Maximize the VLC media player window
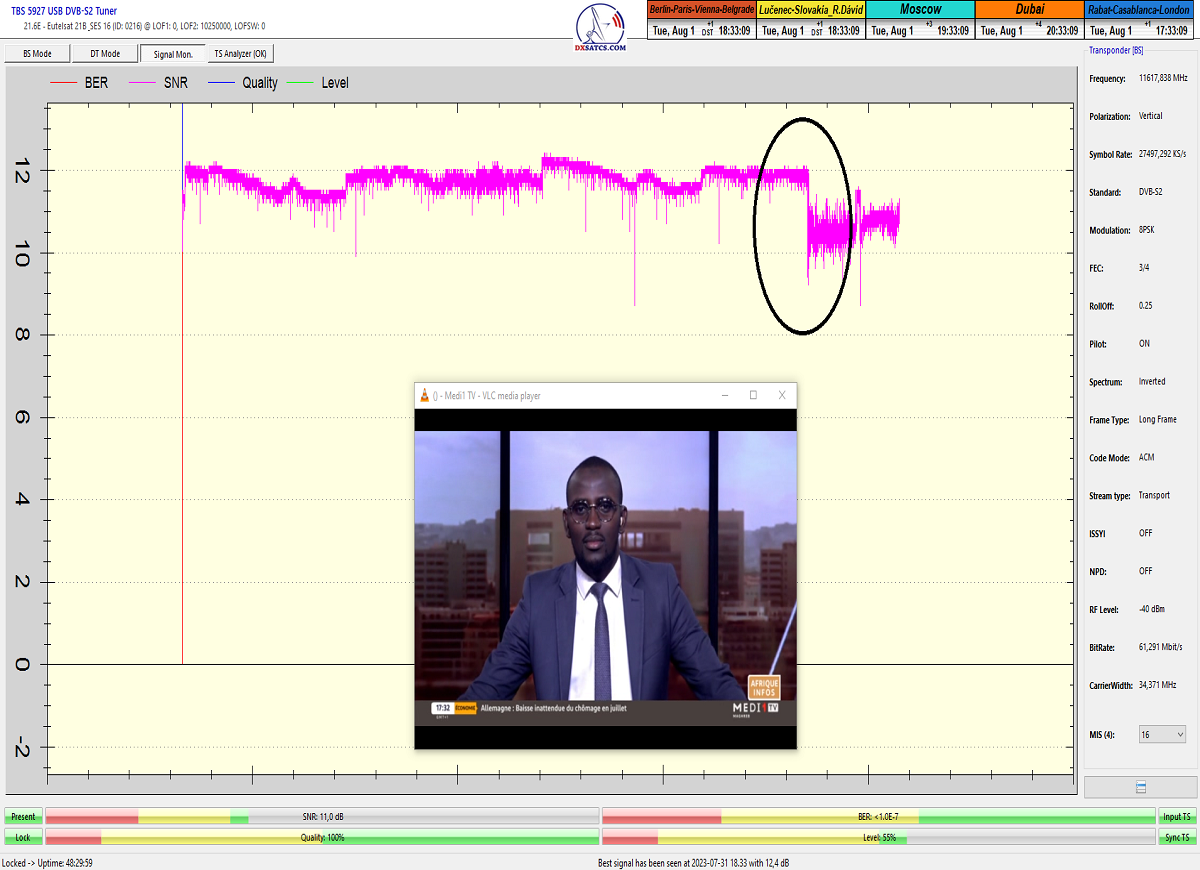The width and height of the screenshot is (1200, 870). tap(753, 396)
